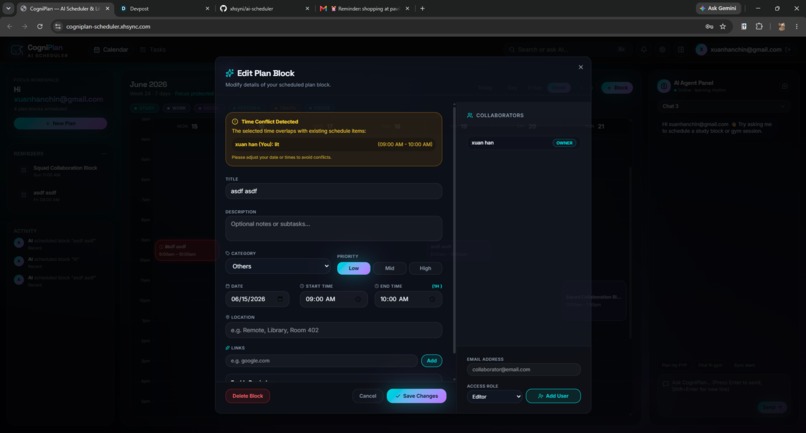
Task: Click the 'Time Conflict Detected' heading
Action: 270,122
